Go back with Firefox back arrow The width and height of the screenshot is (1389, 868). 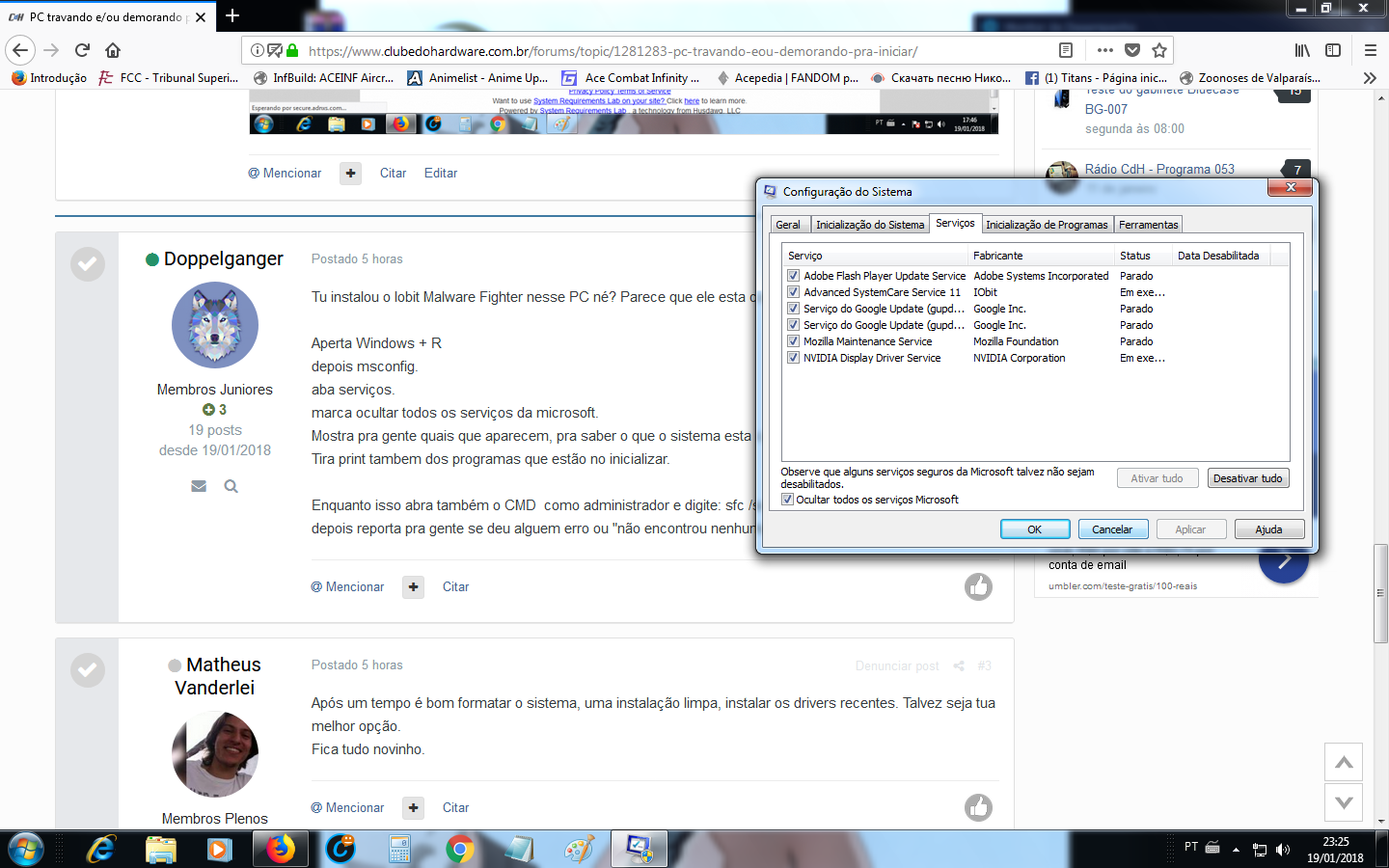[20, 50]
